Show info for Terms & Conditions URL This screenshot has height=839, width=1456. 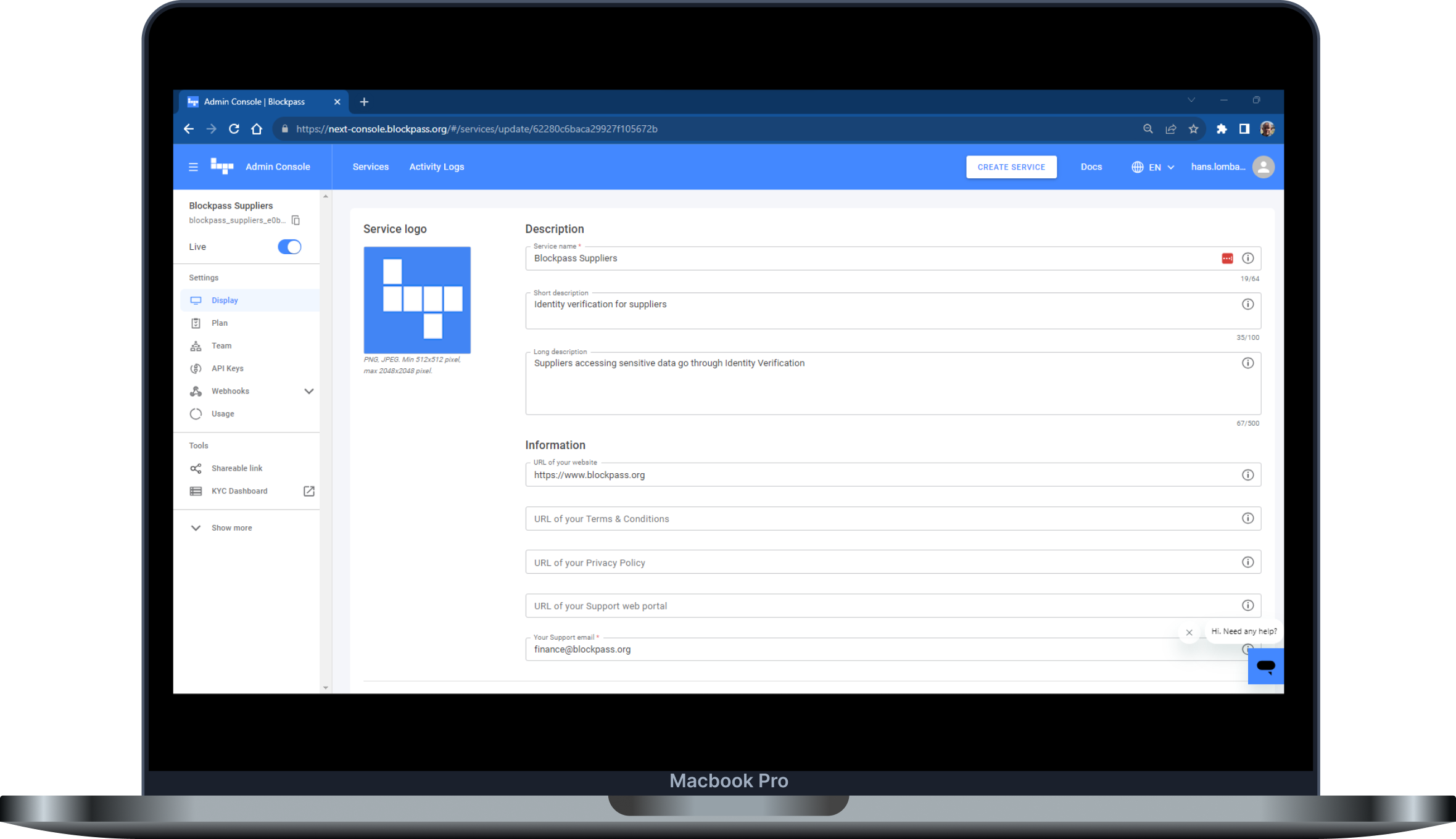1247,518
